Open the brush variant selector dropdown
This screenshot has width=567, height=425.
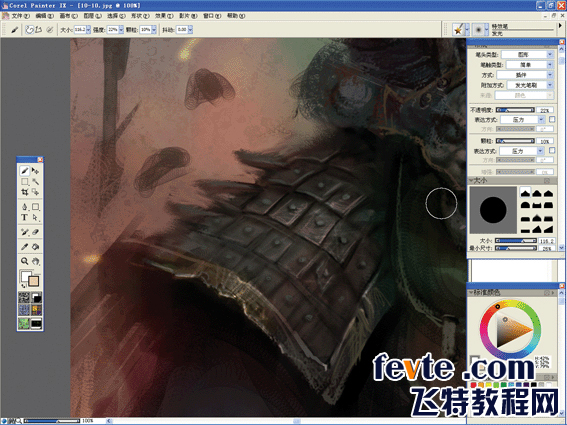[487, 30]
